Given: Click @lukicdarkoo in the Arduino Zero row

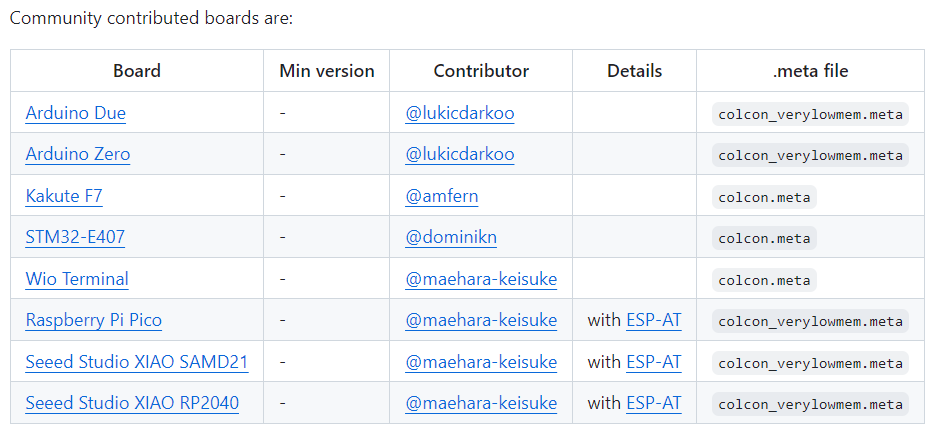Looking at the screenshot, I should (x=460, y=155).
